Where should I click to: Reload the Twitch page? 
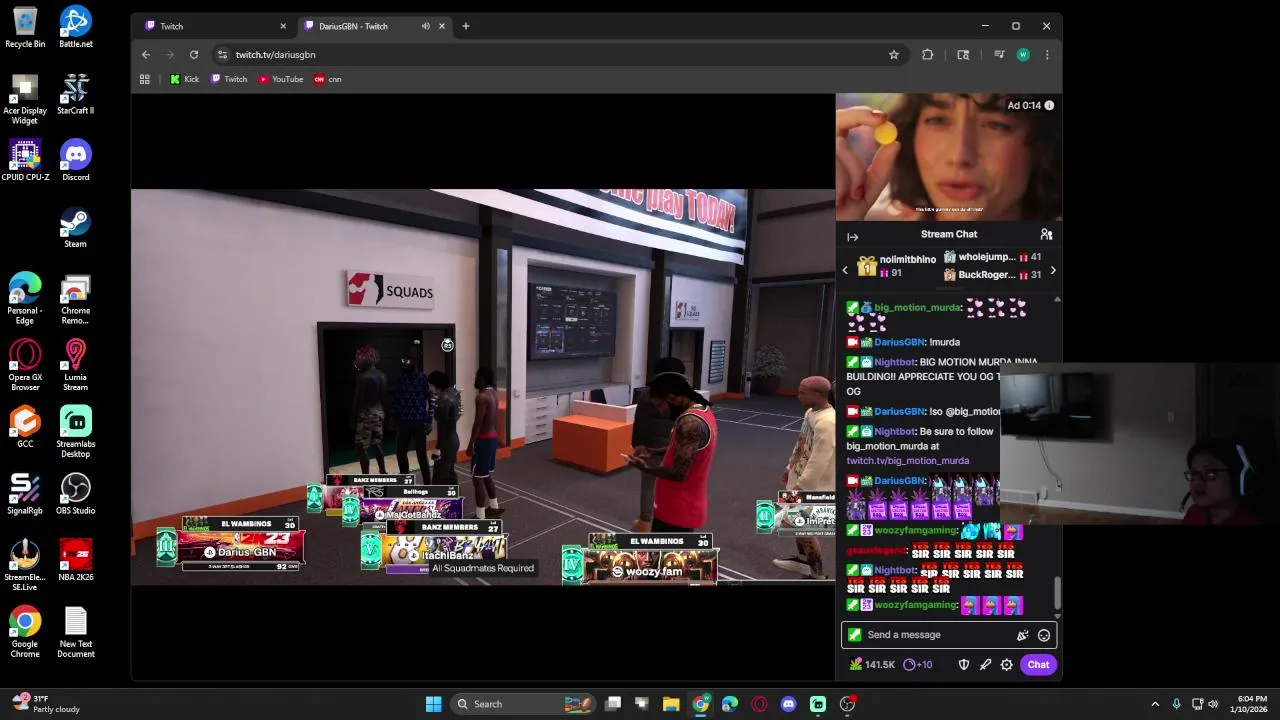(x=194, y=55)
